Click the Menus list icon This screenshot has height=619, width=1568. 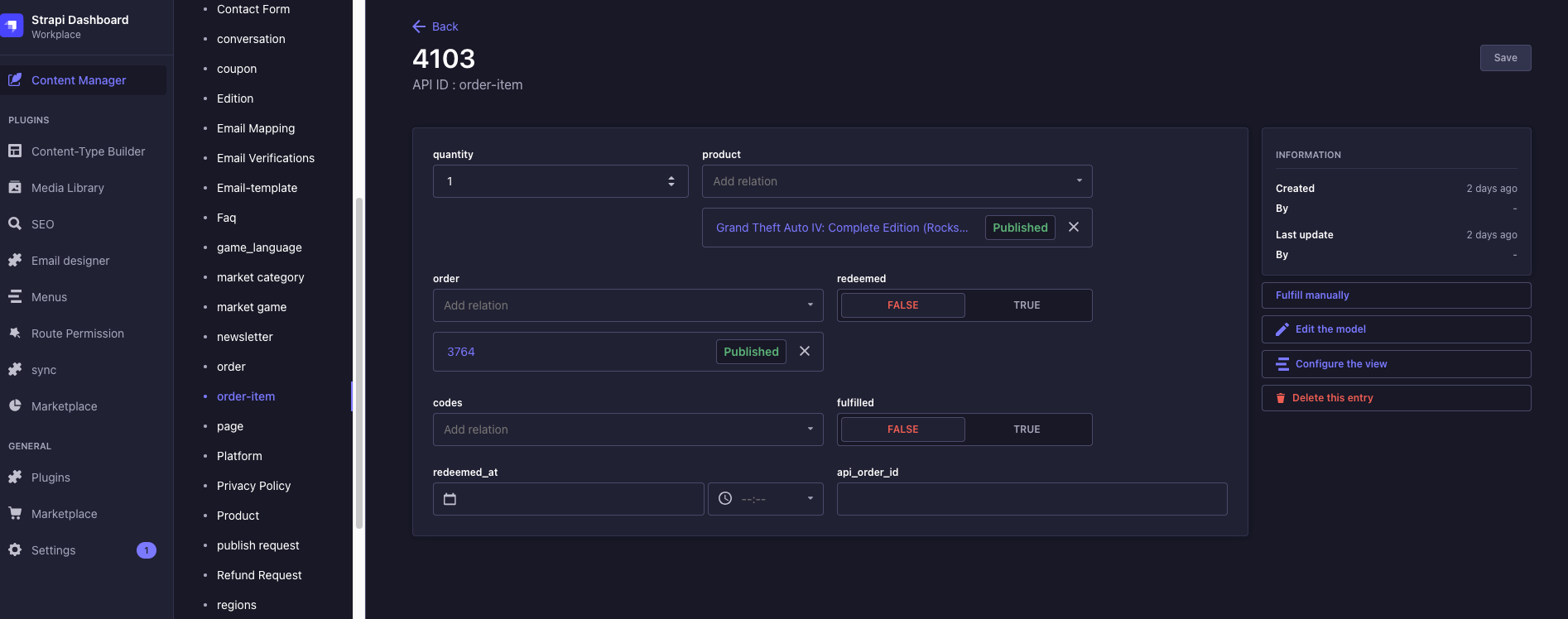[x=15, y=296]
